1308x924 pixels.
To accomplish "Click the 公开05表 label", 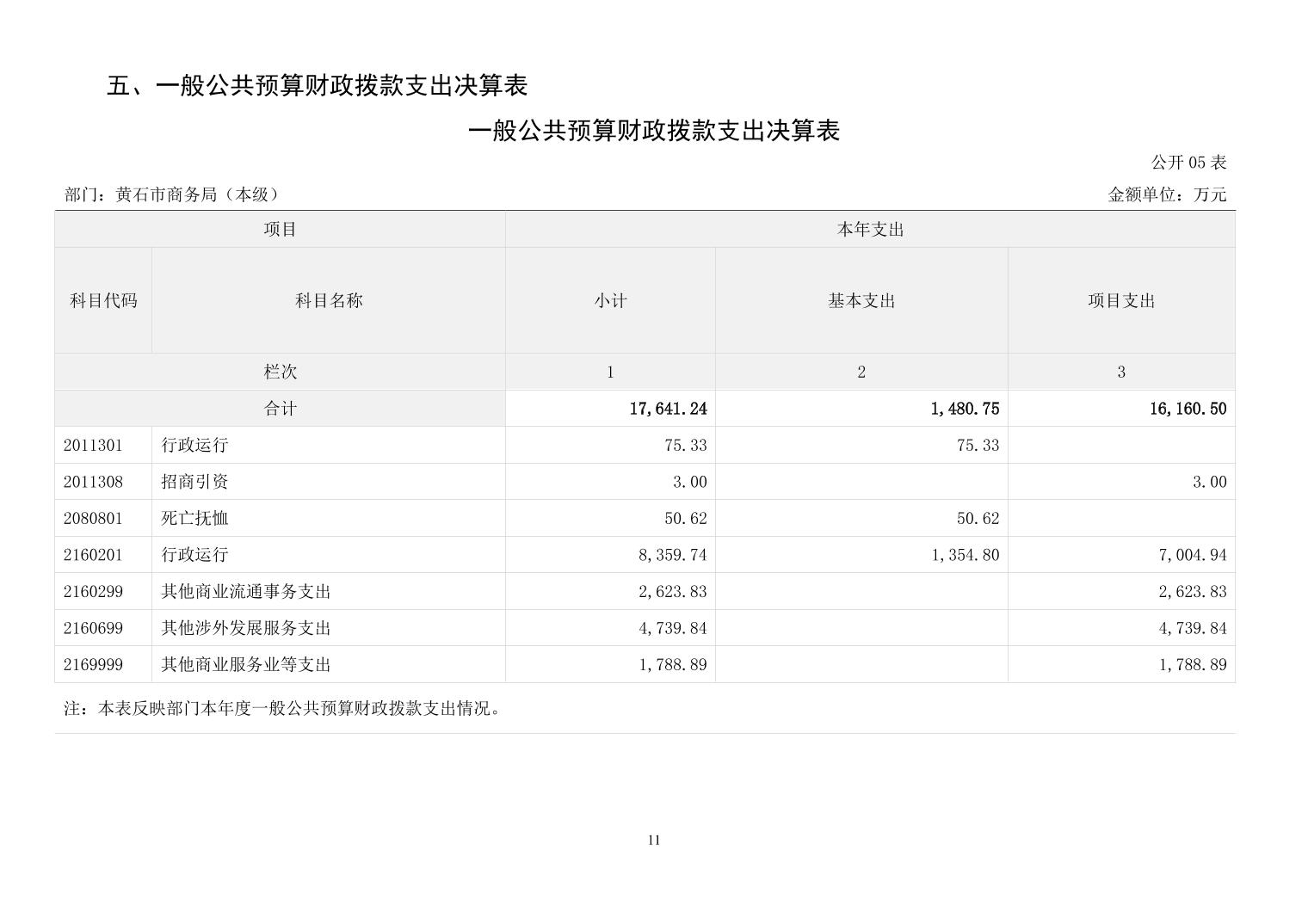I will [x=1188, y=163].
